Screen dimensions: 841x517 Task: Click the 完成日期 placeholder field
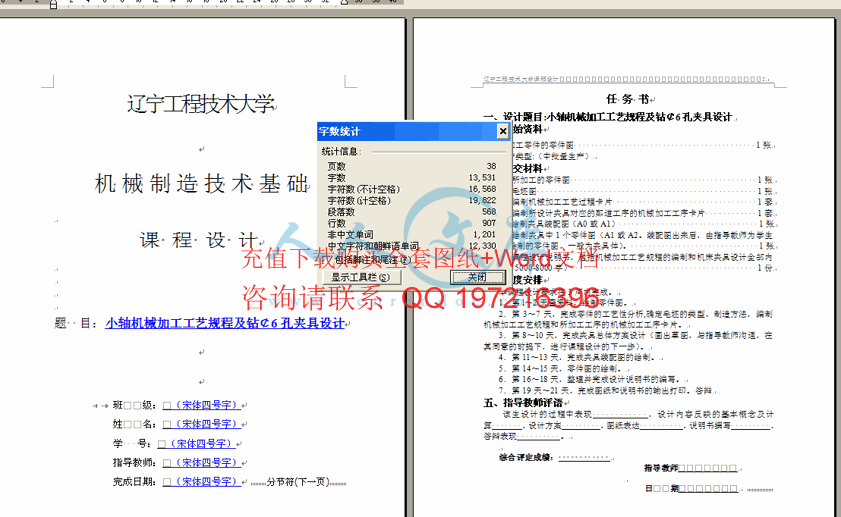click(201, 482)
